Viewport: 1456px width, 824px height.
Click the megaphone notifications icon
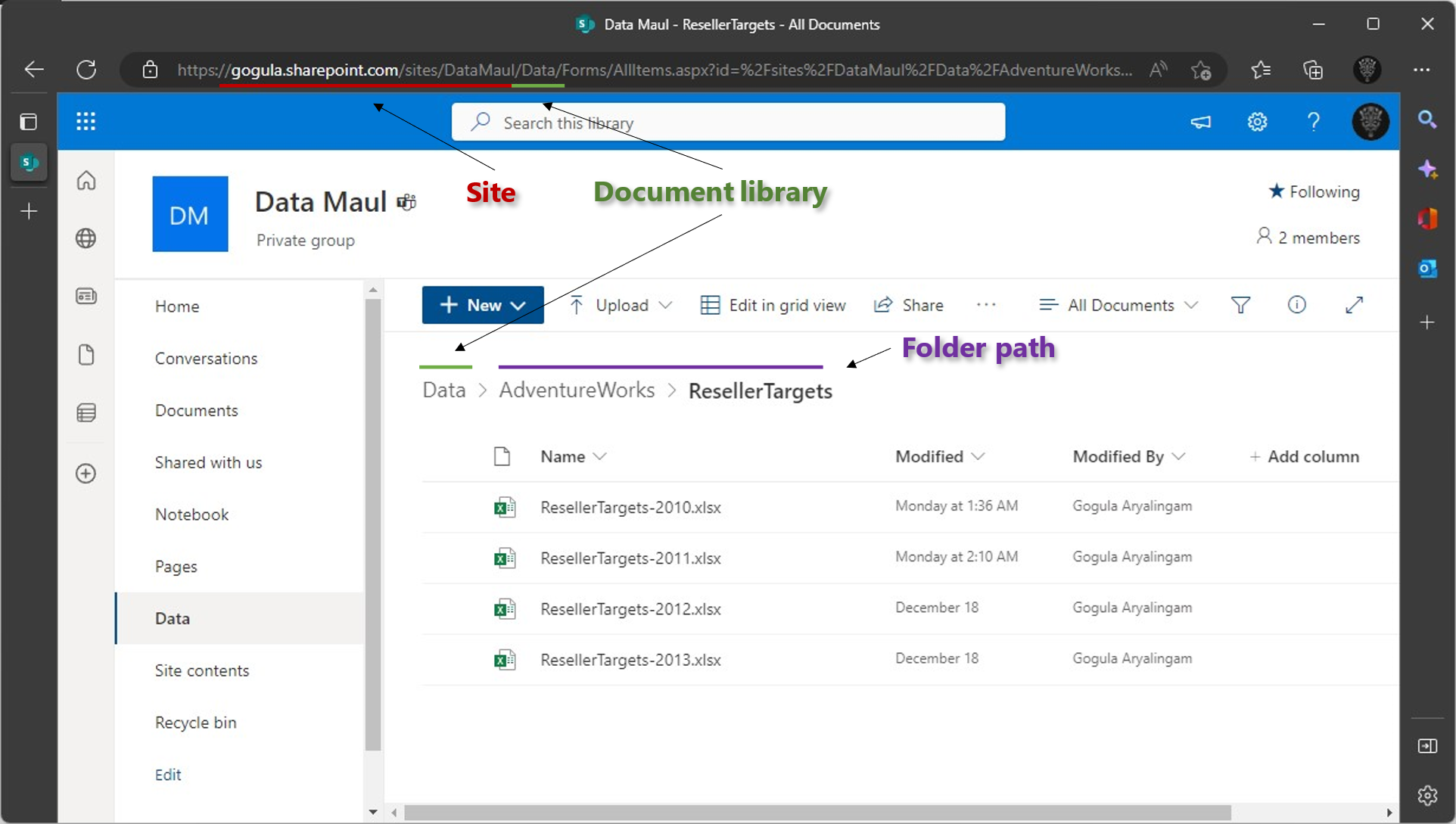click(x=1200, y=122)
